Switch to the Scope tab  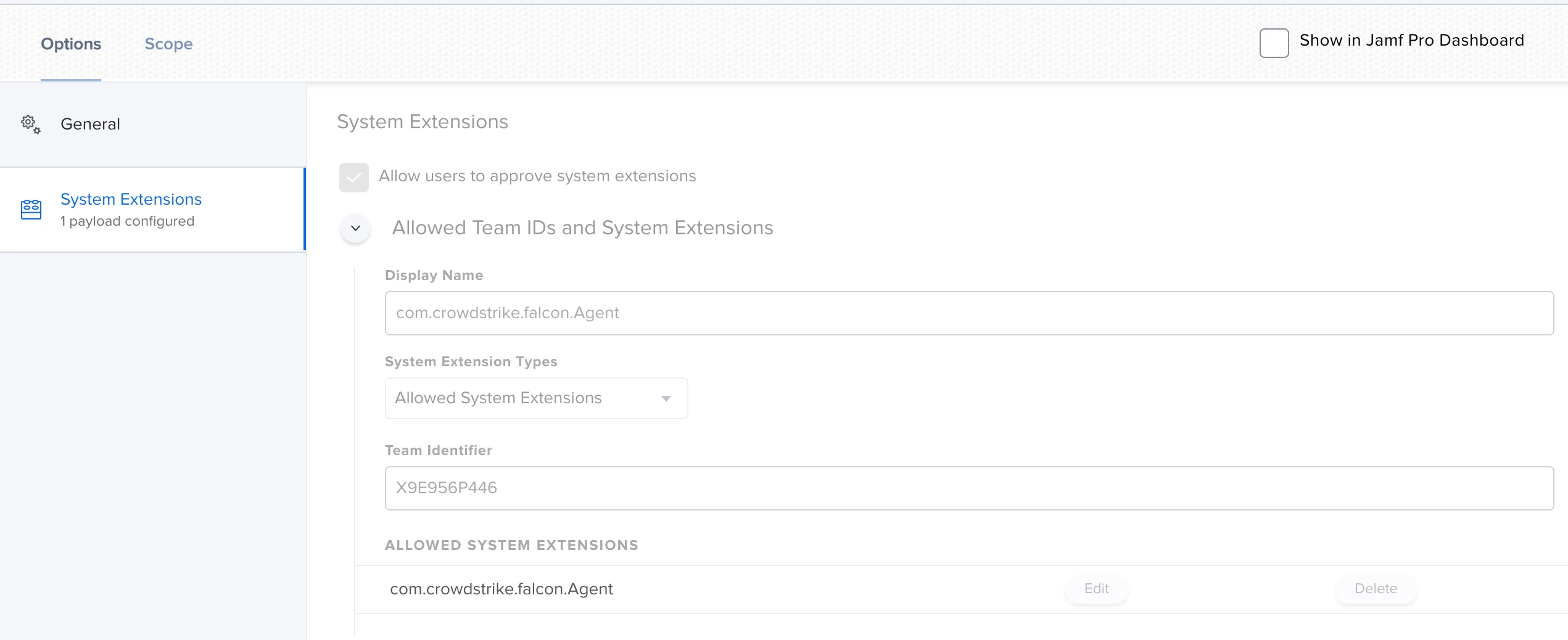point(168,44)
